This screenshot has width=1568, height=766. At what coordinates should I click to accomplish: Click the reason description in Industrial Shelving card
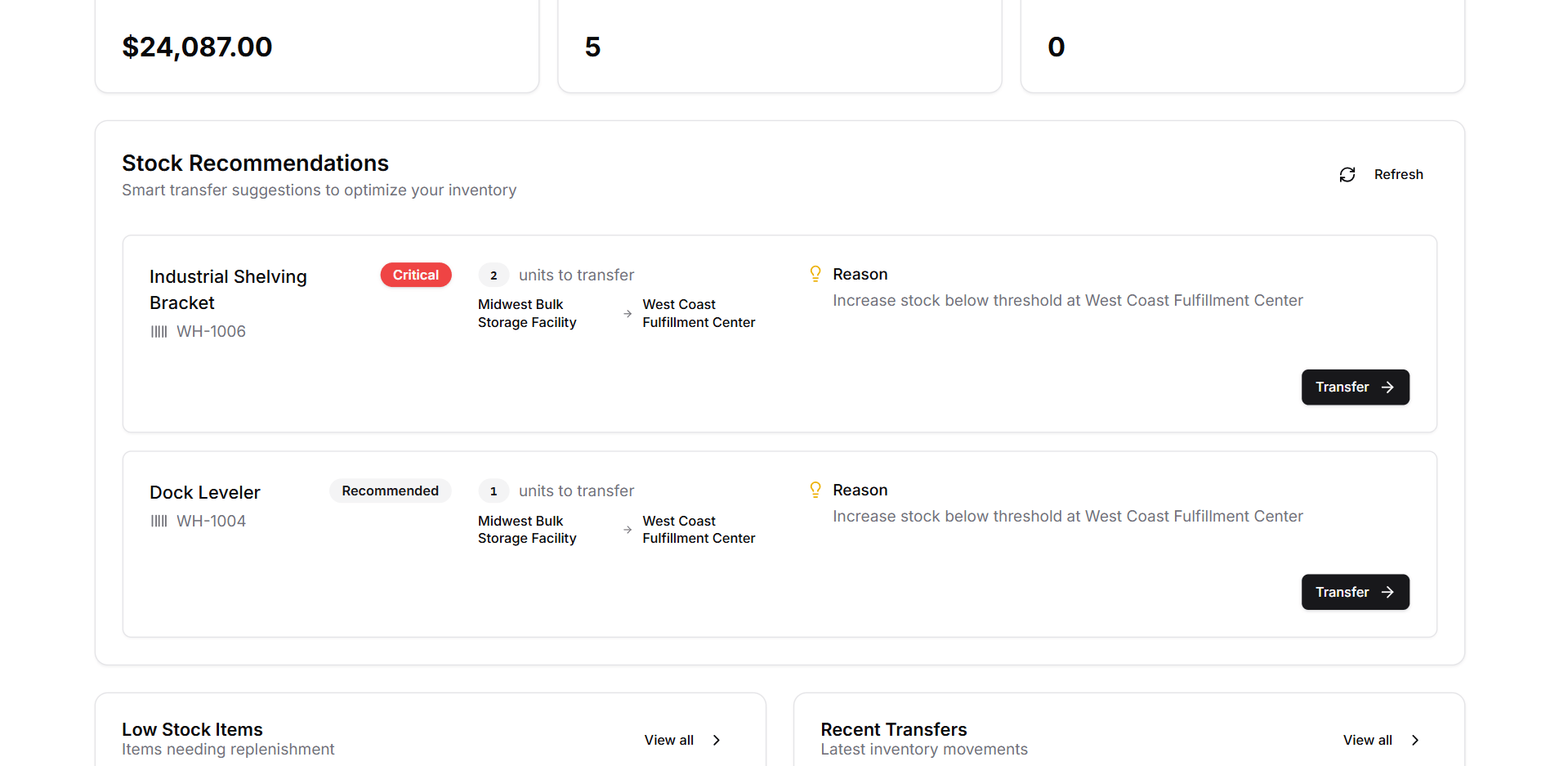click(1068, 300)
